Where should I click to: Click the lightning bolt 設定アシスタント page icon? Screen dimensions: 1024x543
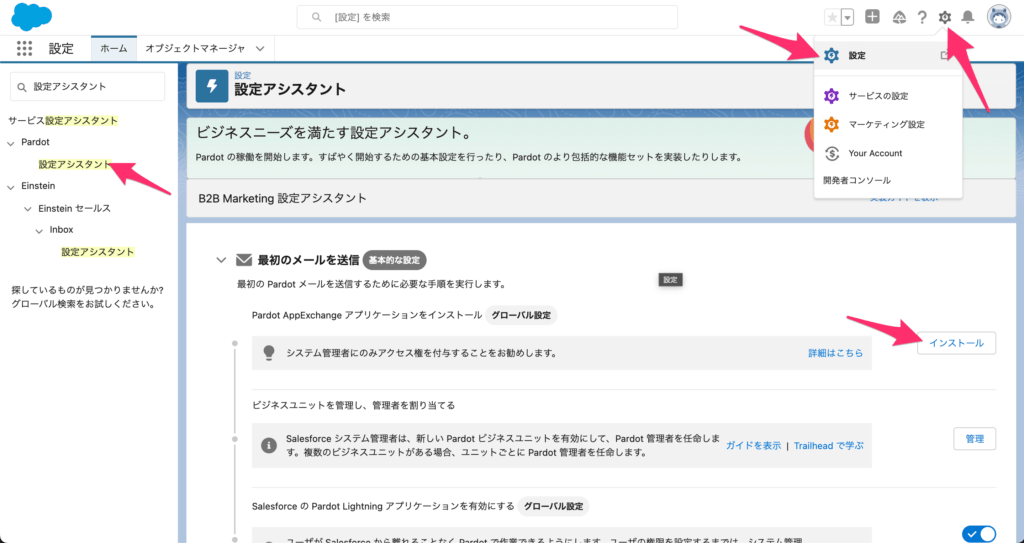click(212, 86)
